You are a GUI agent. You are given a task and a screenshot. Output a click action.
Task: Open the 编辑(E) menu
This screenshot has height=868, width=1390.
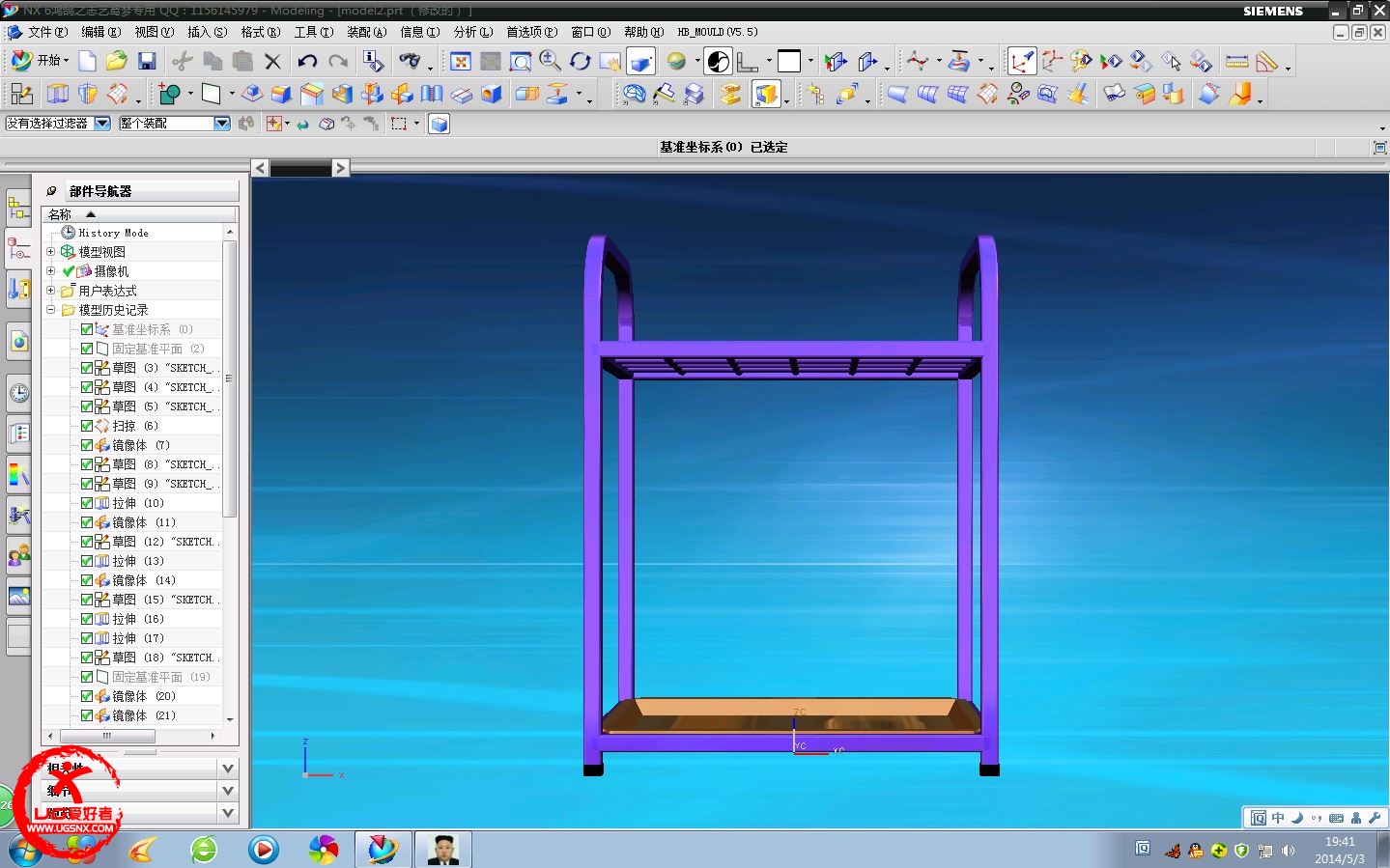[100, 32]
